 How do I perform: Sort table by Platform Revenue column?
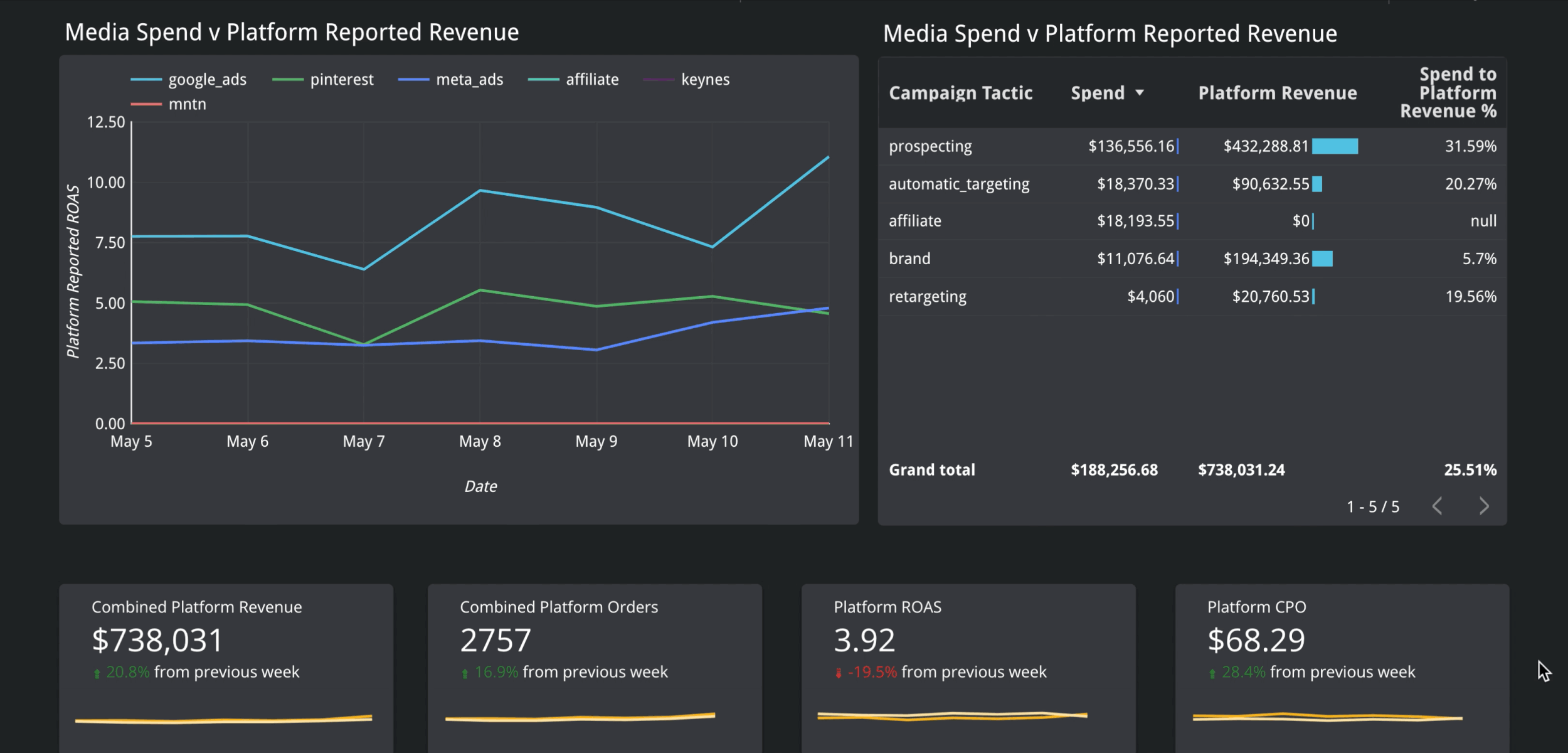pyautogui.click(x=1278, y=92)
